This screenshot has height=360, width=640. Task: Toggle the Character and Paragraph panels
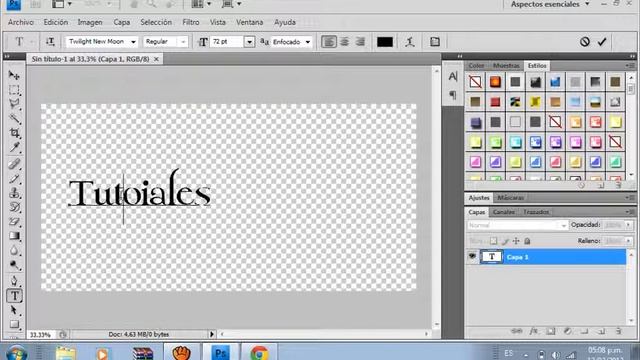435,42
